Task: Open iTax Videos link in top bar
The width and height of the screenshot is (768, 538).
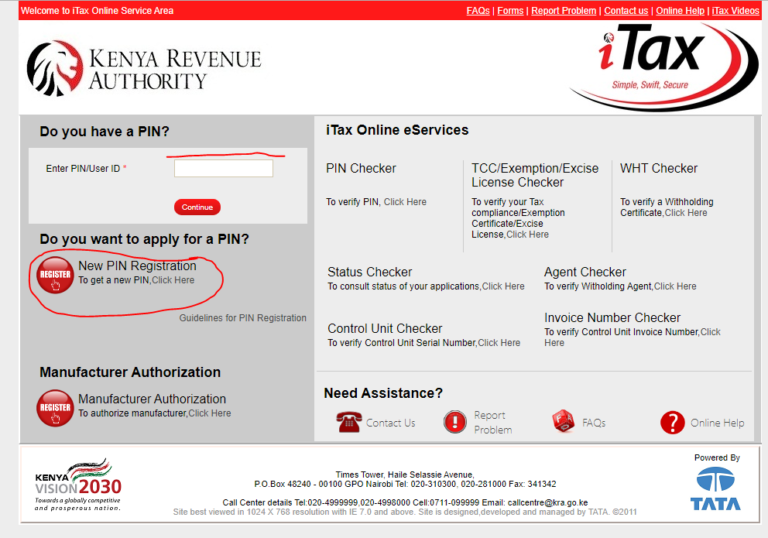Action: point(736,11)
